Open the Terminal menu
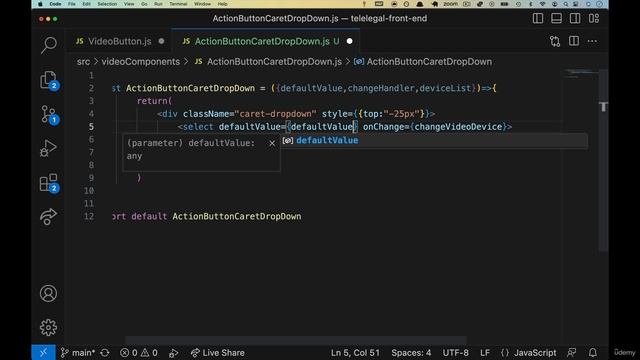 click(178, 4)
